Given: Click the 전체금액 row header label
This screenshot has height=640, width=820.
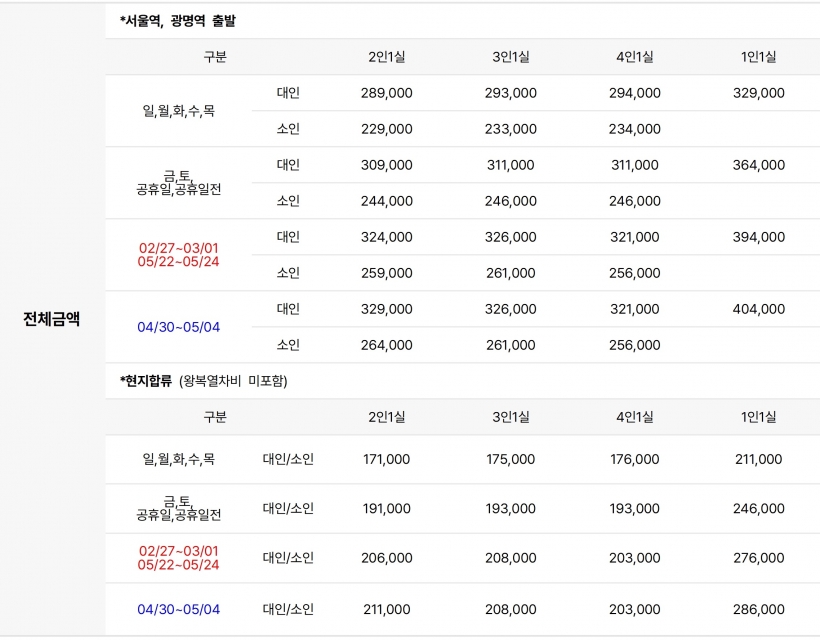Looking at the screenshot, I should pyautogui.click(x=52, y=320).
